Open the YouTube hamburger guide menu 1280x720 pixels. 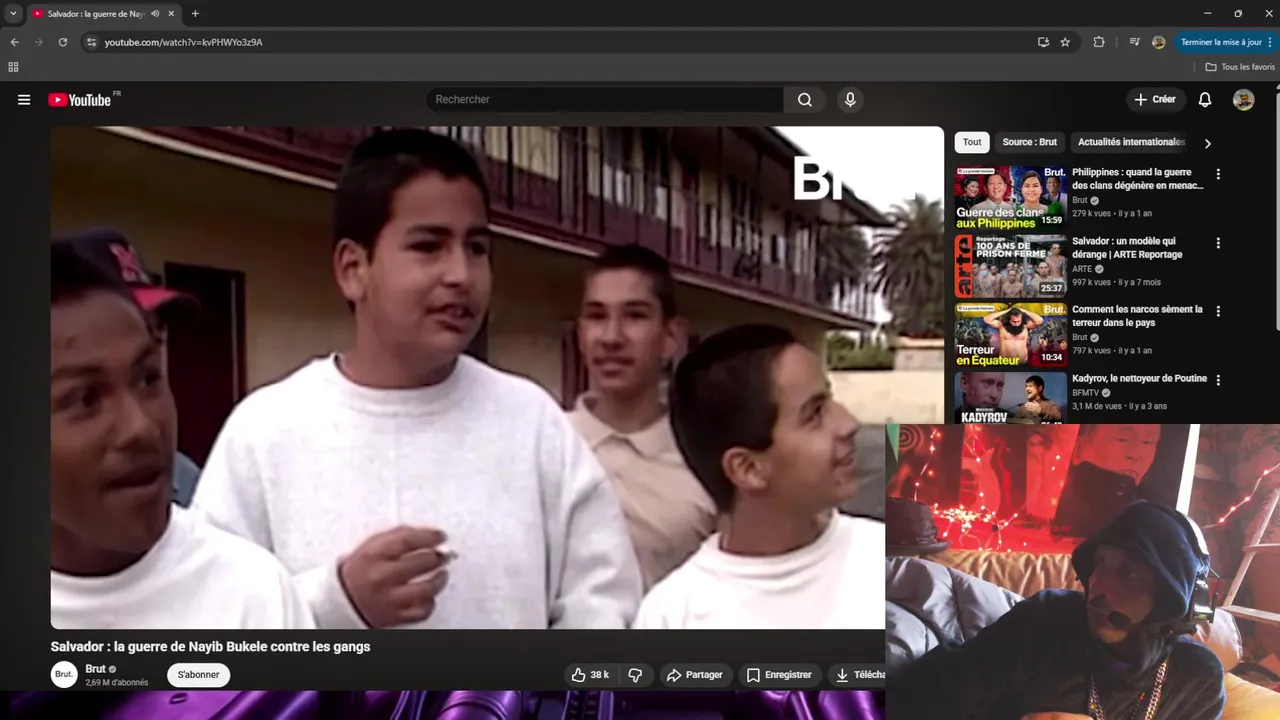[24, 100]
